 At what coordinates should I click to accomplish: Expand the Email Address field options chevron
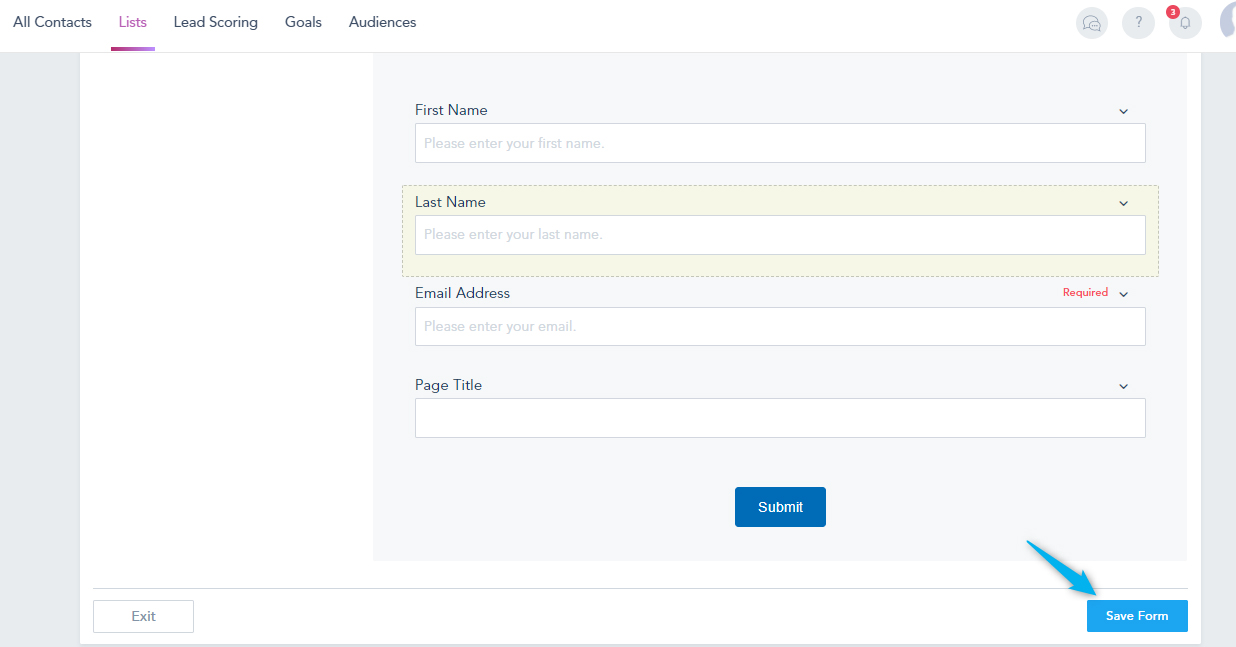pos(1123,294)
